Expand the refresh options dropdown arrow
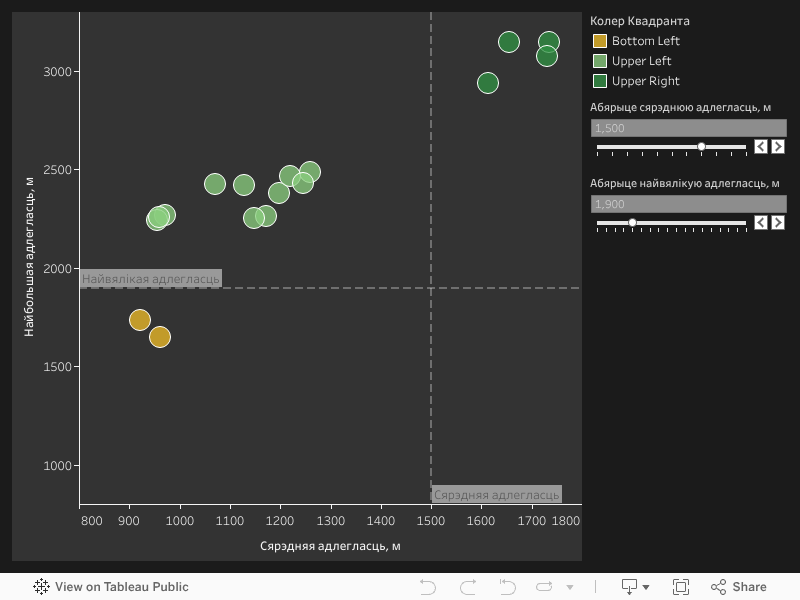 570,588
